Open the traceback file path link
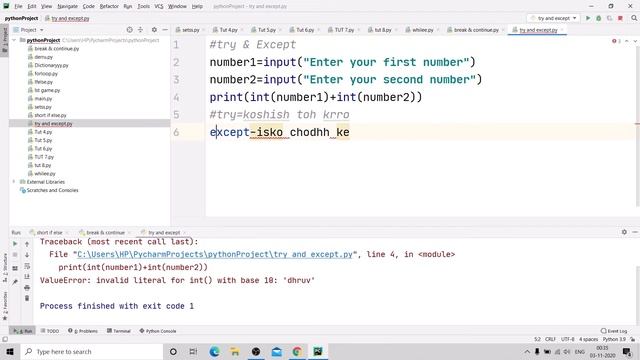Screen dimensions: 640x360 tap(215, 254)
